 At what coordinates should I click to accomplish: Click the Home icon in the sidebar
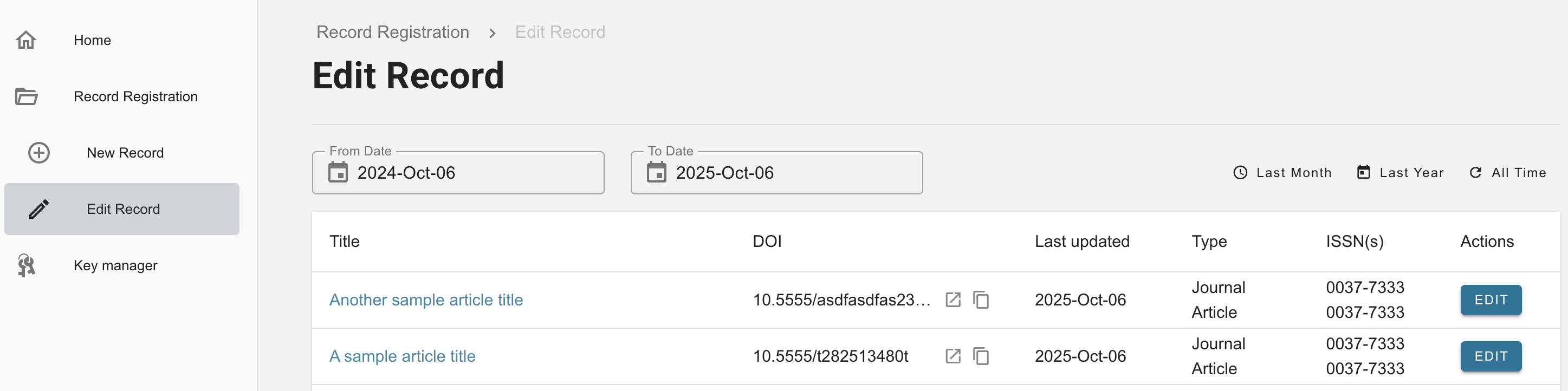click(25, 39)
